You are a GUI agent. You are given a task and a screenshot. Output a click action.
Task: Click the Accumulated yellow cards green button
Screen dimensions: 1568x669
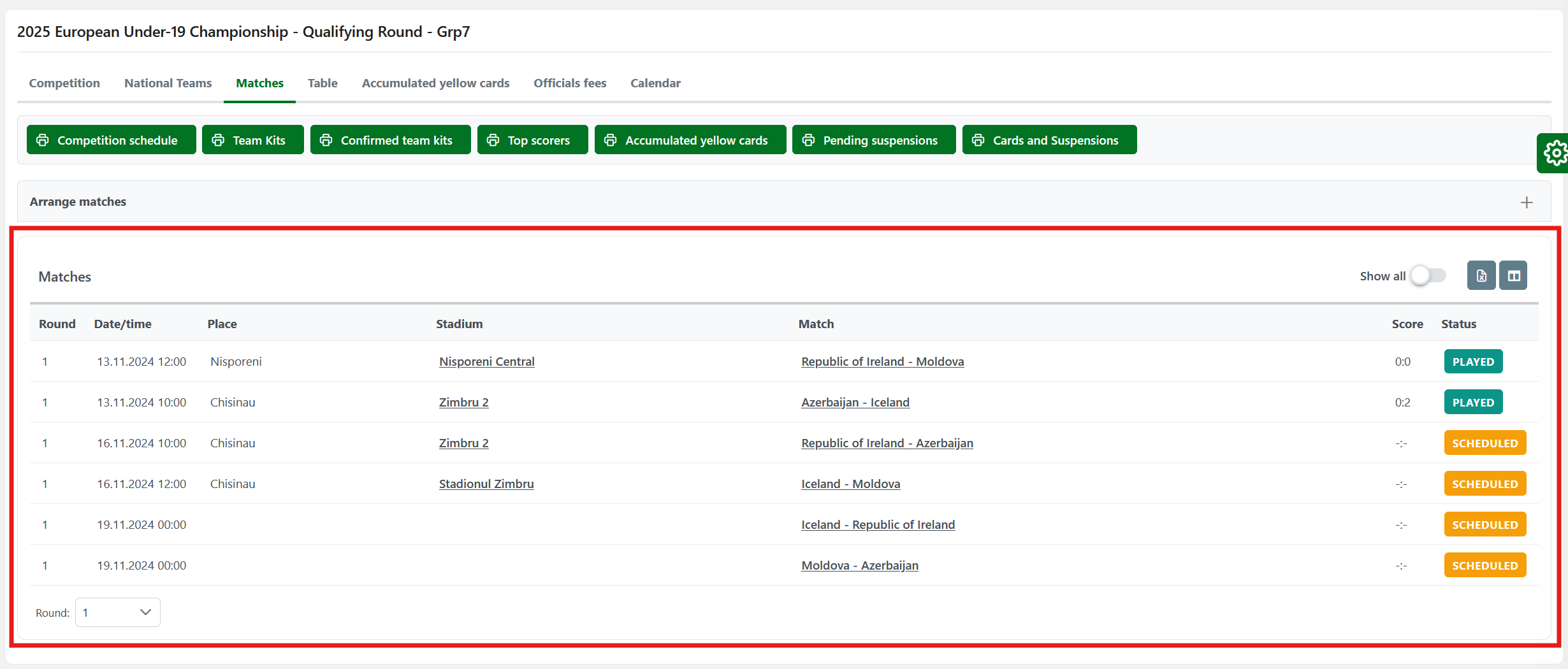click(x=690, y=140)
